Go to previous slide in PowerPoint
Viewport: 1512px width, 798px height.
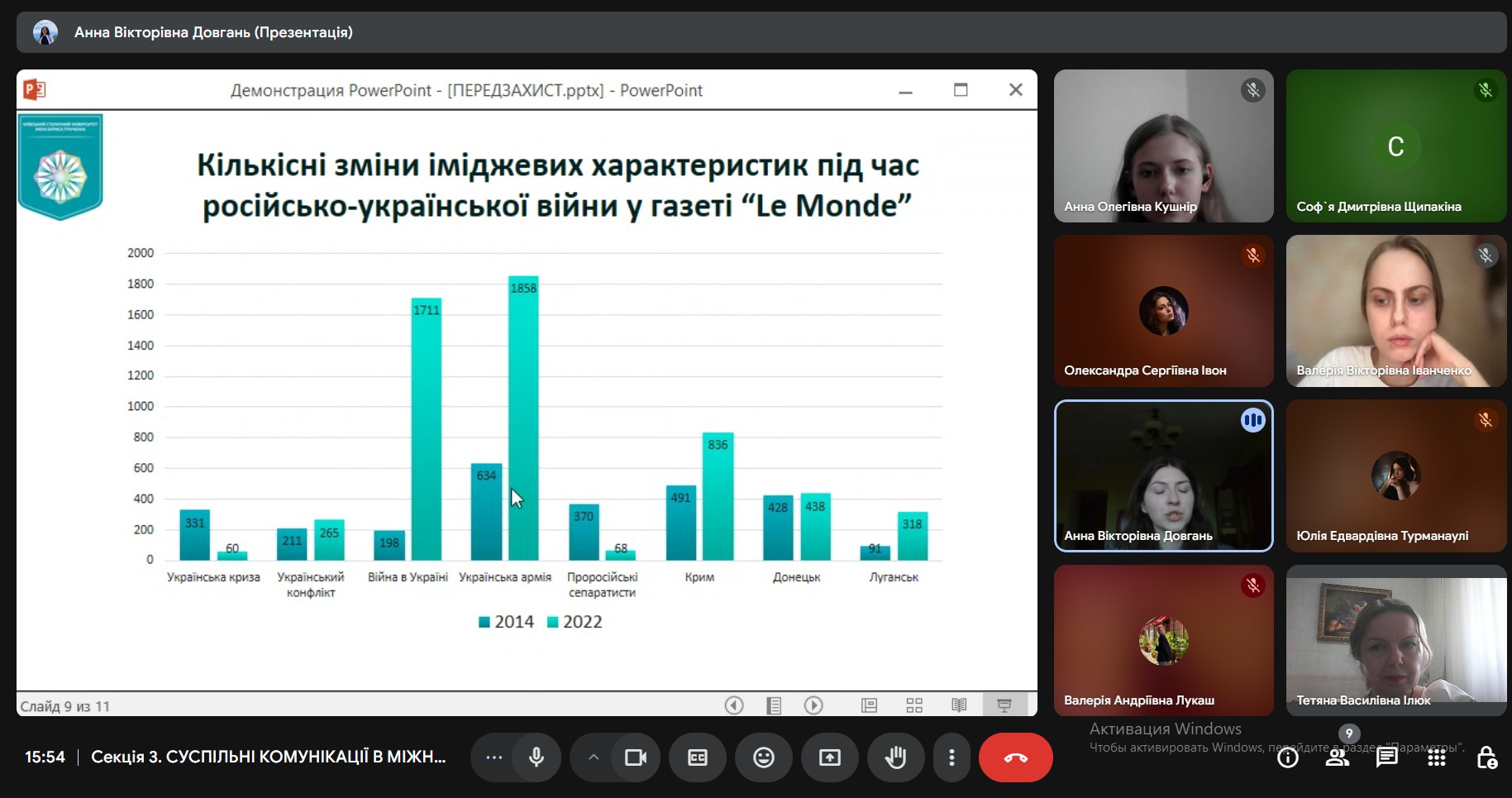pyautogui.click(x=734, y=705)
